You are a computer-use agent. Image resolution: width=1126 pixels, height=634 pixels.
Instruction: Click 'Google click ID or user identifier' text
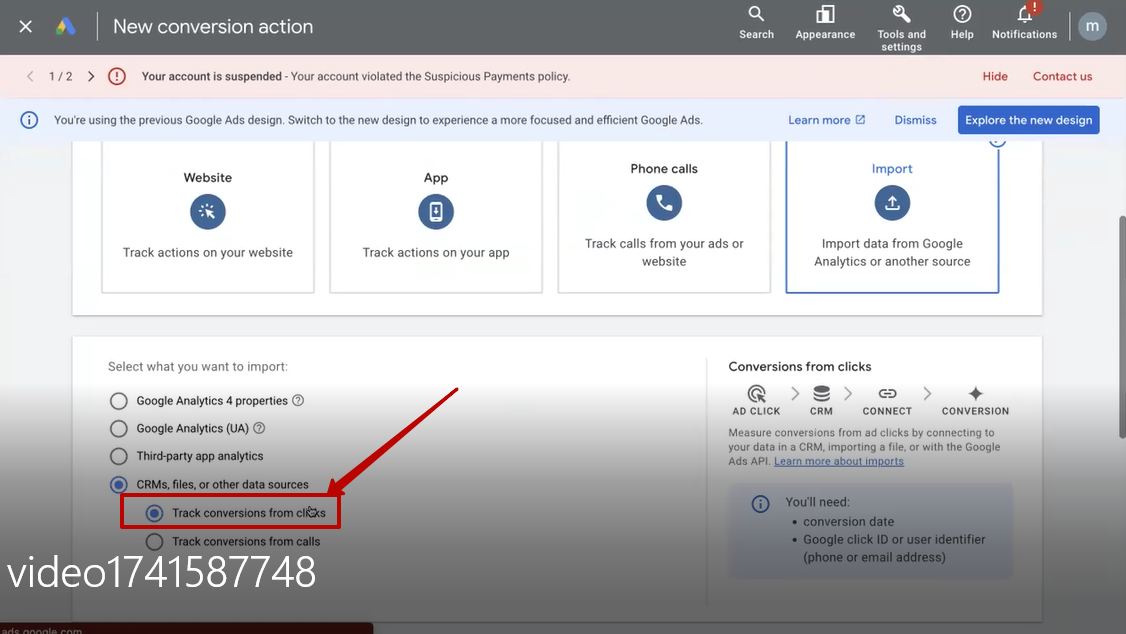[x=894, y=539]
